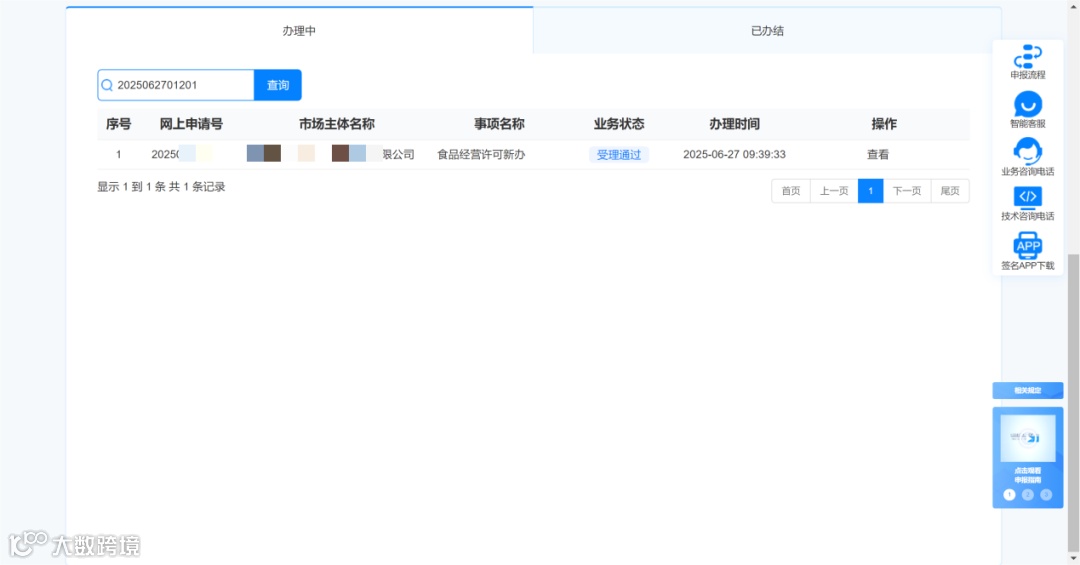Click the 办理时间 column header

click(734, 124)
